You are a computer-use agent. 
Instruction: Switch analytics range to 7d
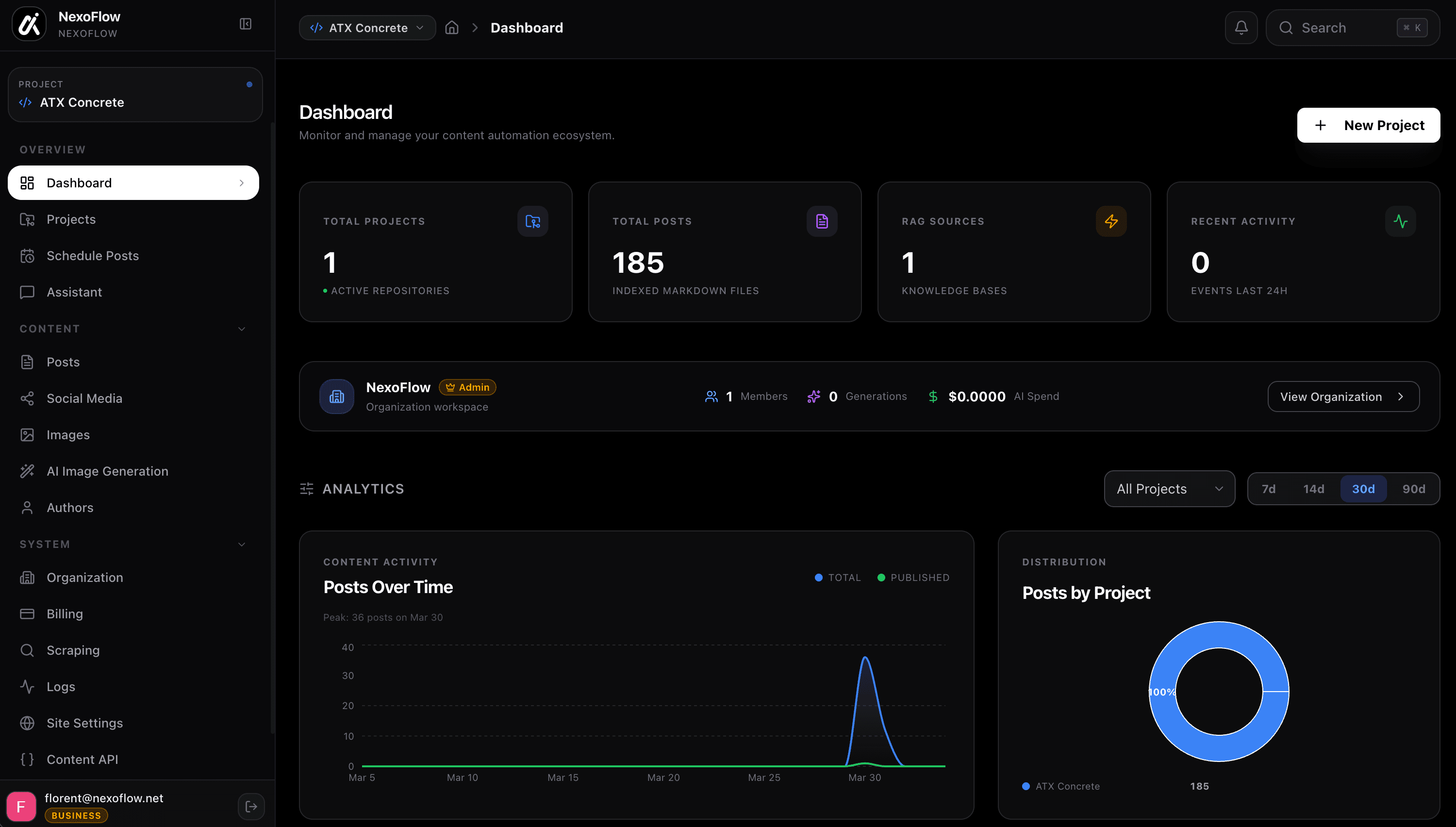[1270, 488]
